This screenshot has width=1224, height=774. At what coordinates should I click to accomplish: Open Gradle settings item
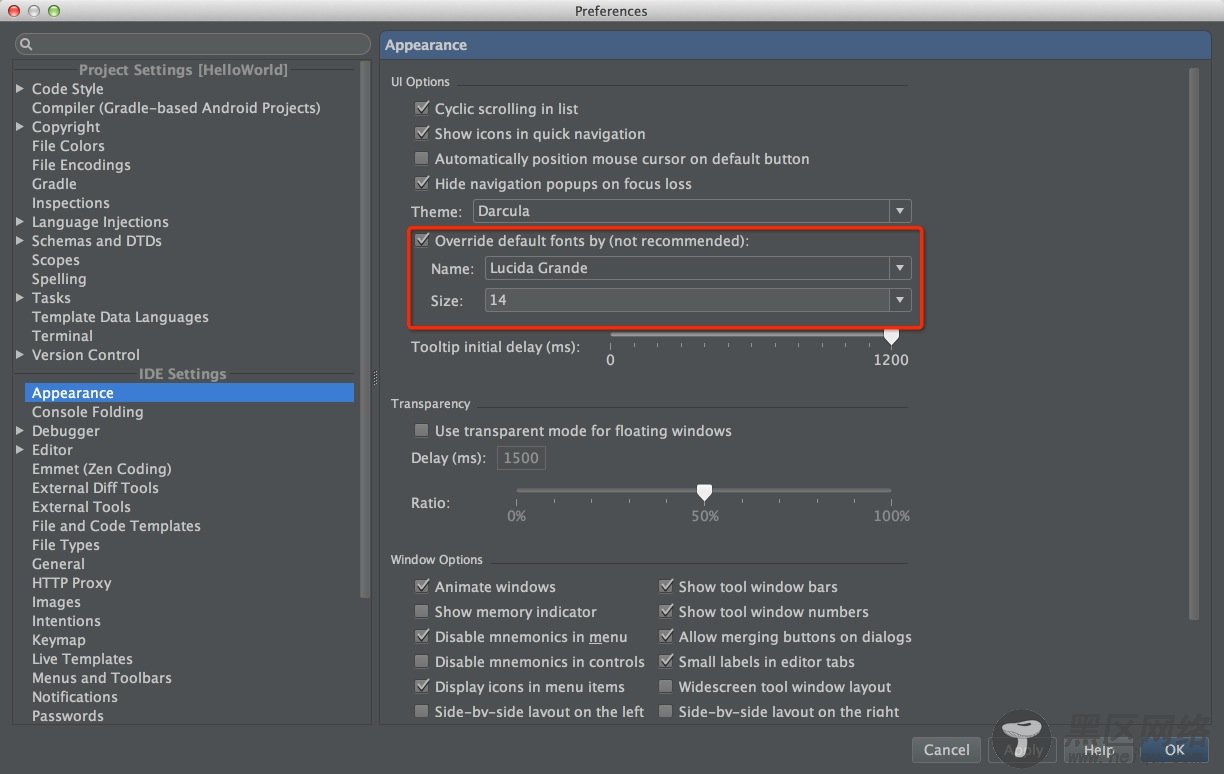click(54, 184)
